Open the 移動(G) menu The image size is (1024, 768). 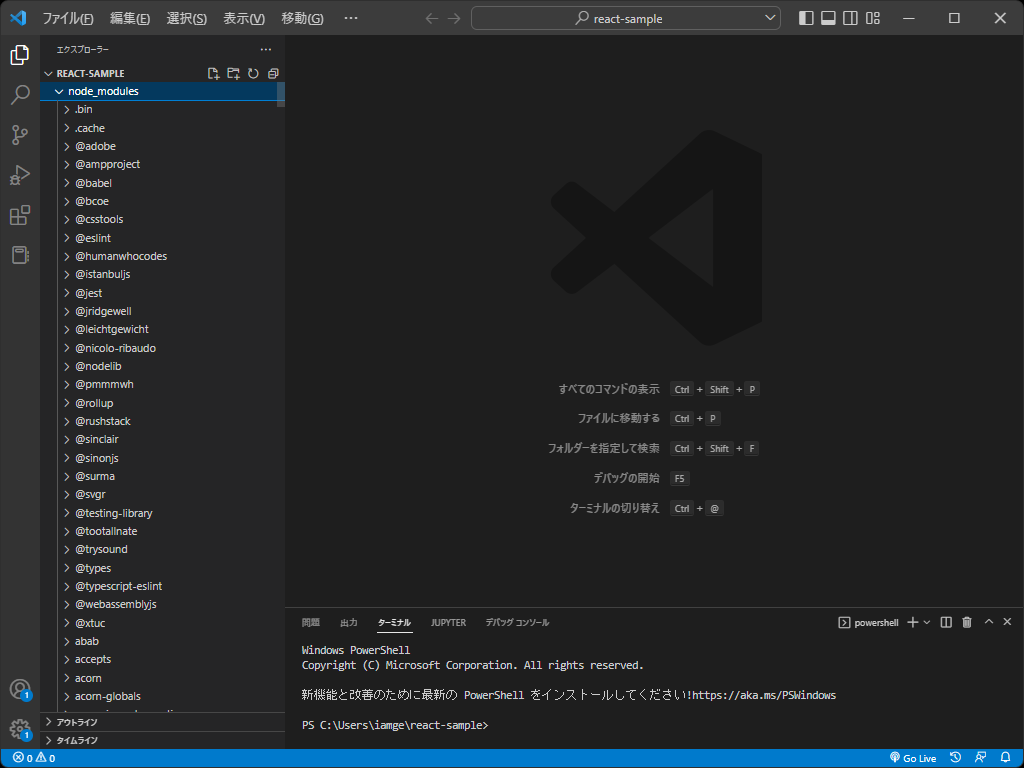(302, 18)
